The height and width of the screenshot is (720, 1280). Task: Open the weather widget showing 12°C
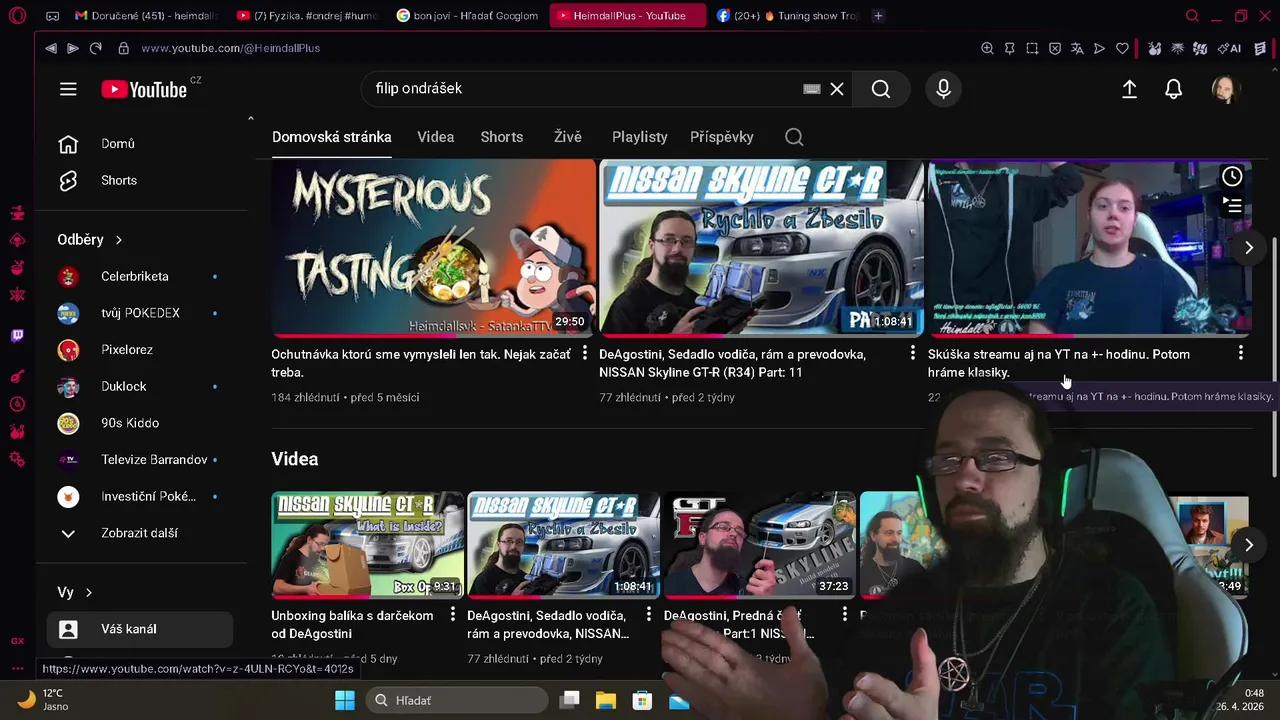click(42, 700)
